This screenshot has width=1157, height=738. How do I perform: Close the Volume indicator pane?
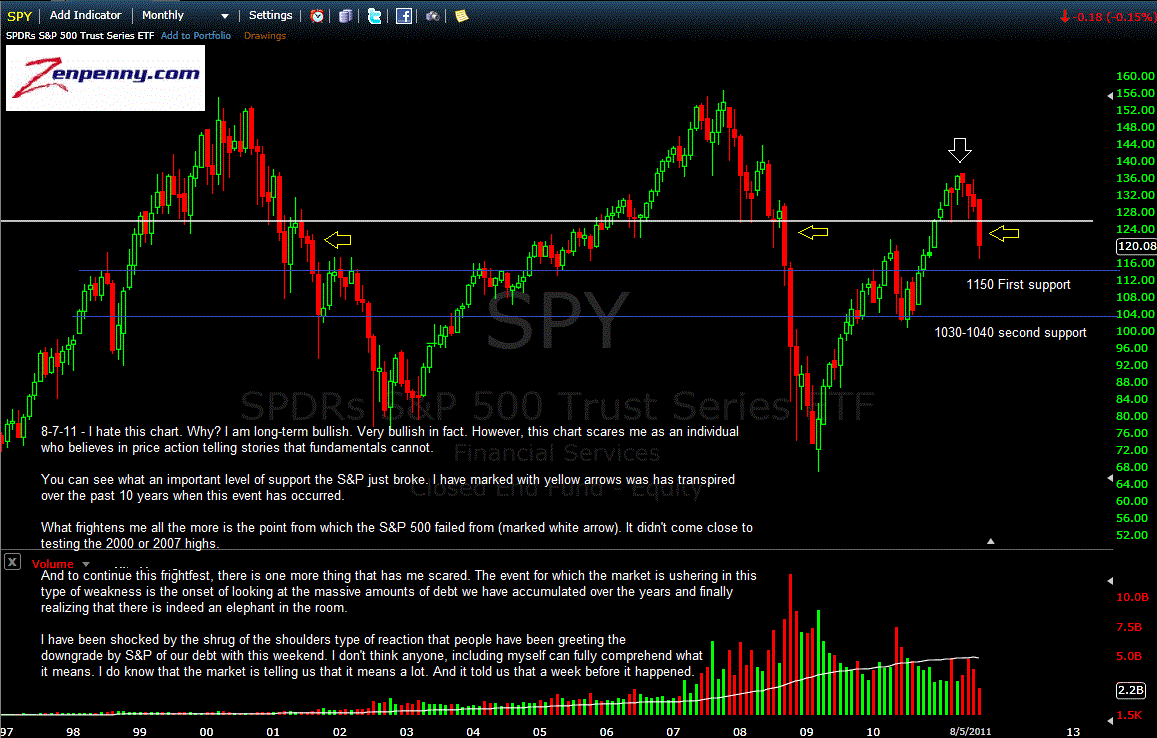(x=12, y=562)
